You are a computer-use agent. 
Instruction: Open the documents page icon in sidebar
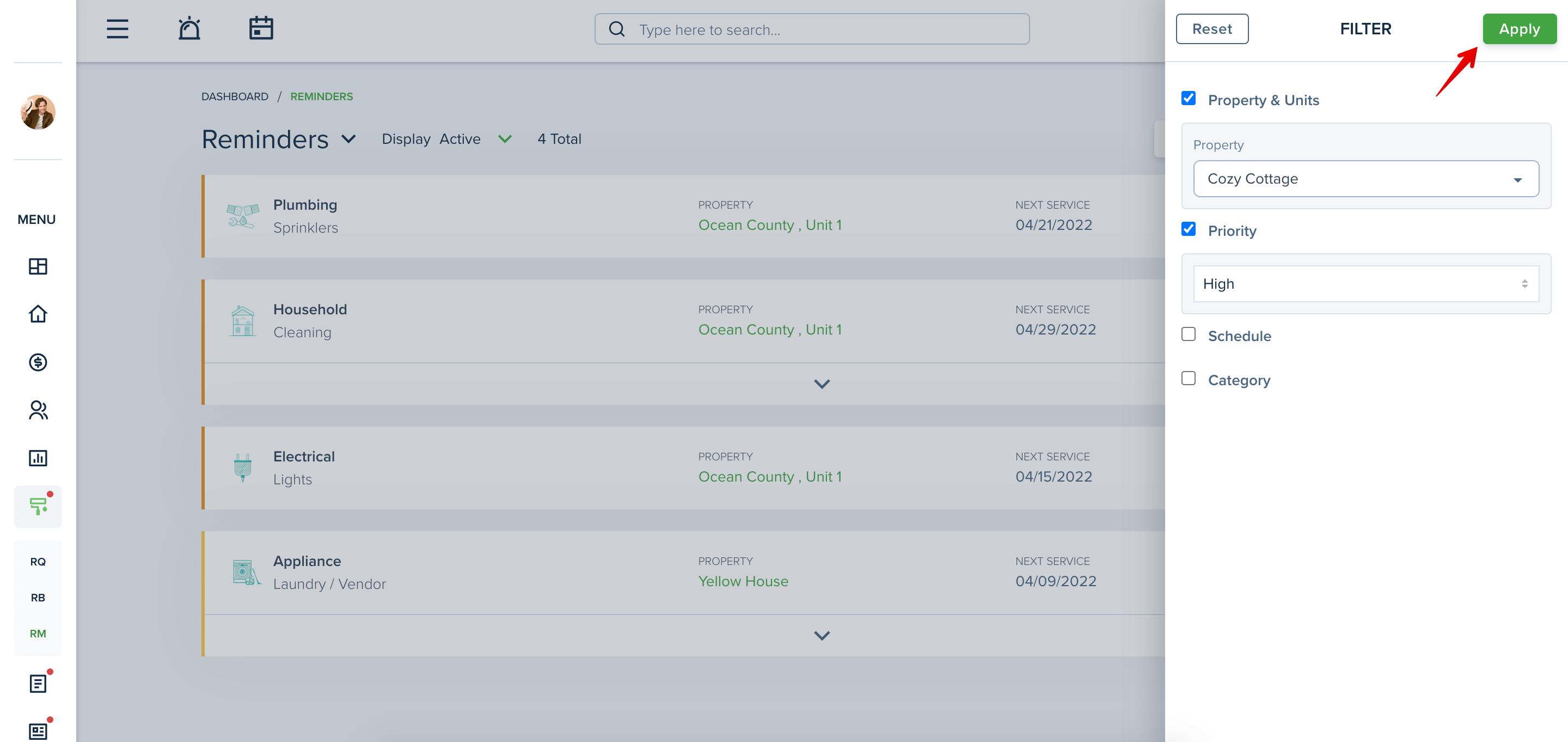click(x=38, y=683)
